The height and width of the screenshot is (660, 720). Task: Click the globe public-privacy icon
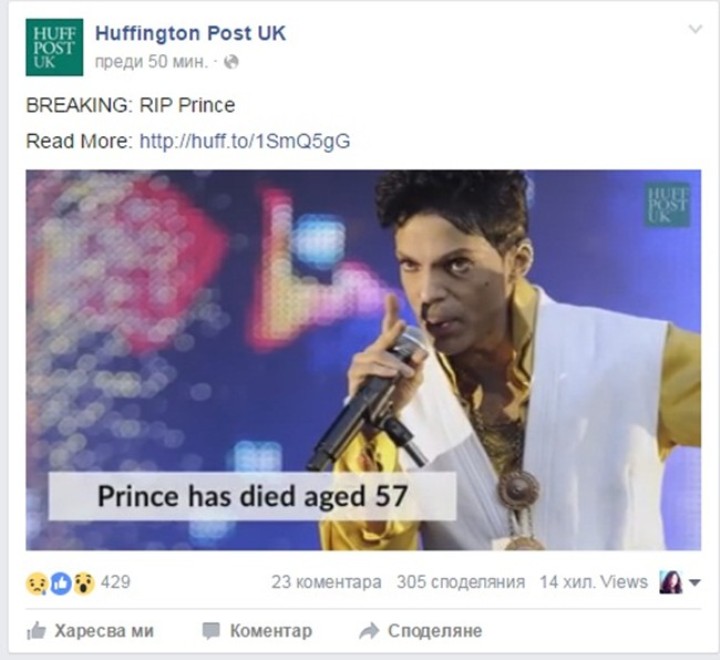(x=232, y=62)
